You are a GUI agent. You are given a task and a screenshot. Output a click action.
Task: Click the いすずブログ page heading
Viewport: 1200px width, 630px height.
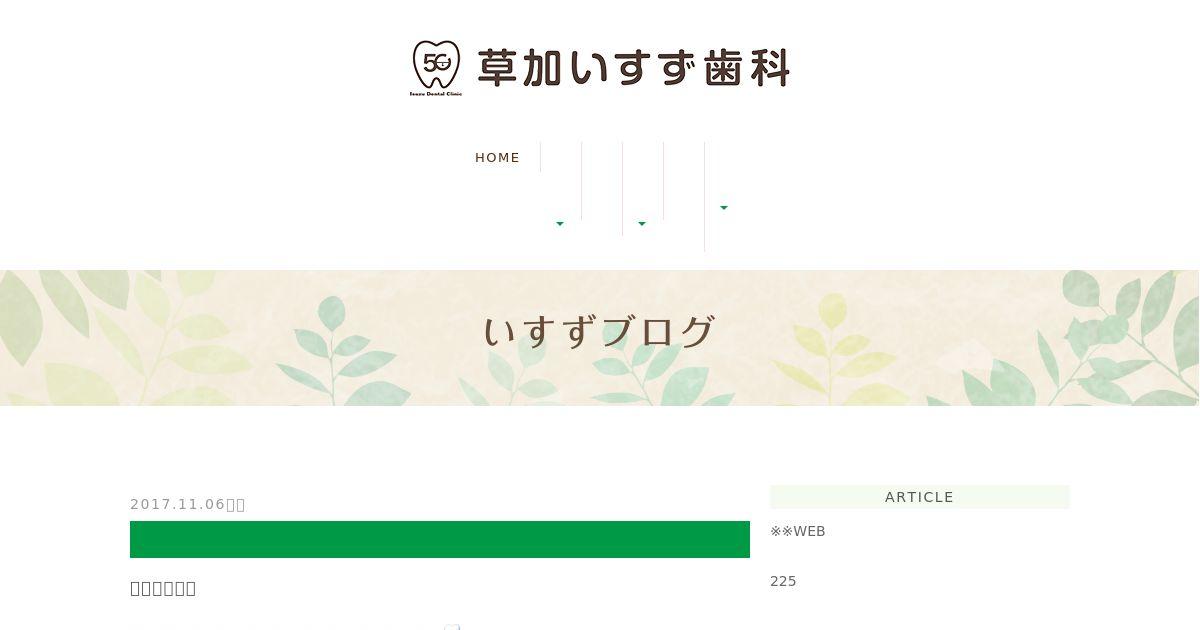click(x=600, y=332)
